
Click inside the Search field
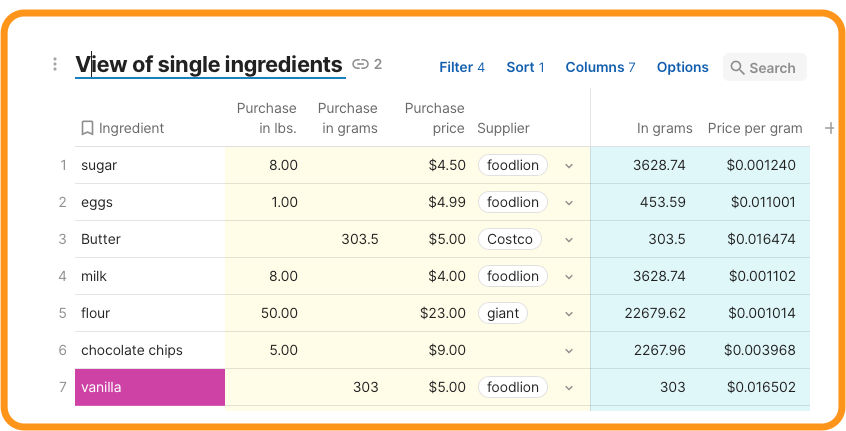(772, 68)
